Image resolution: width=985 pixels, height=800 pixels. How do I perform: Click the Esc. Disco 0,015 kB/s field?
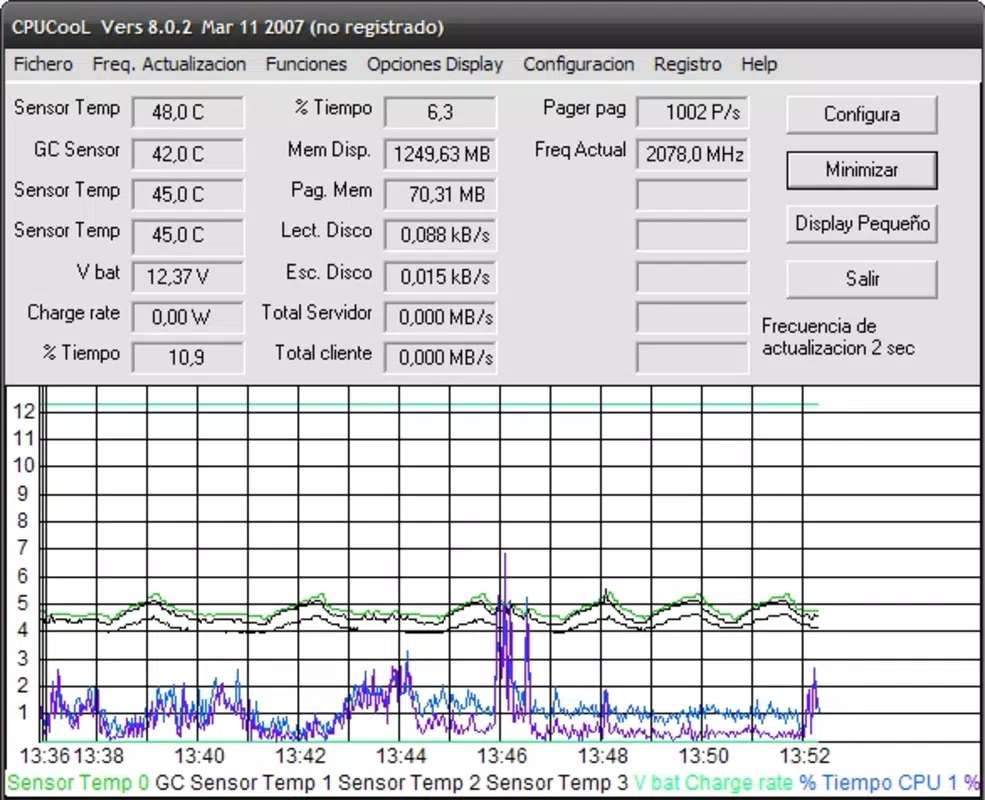(440, 276)
